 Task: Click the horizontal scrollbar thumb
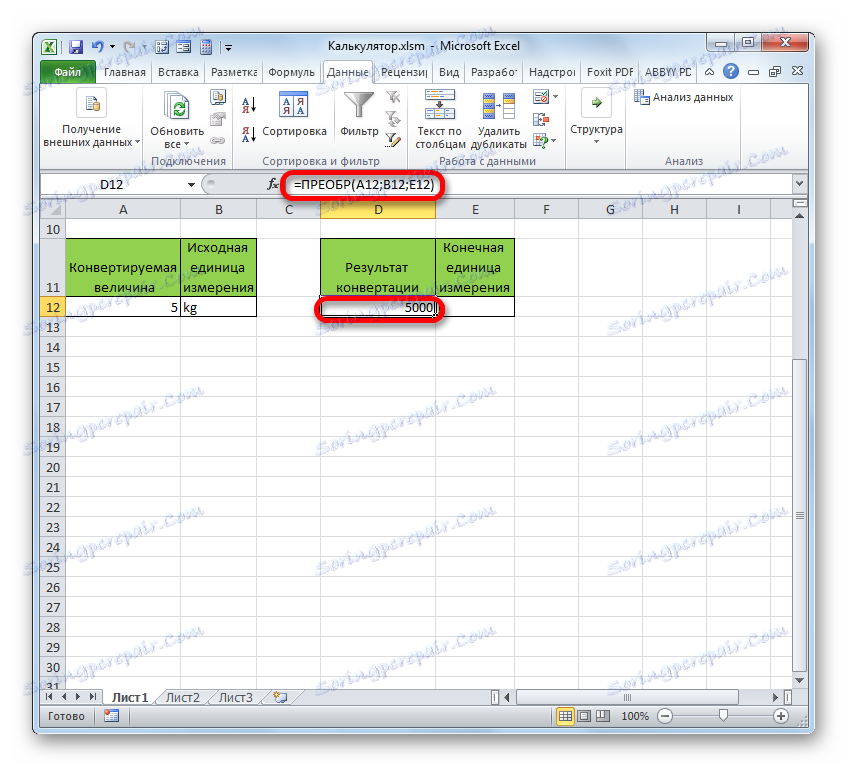pos(627,697)
